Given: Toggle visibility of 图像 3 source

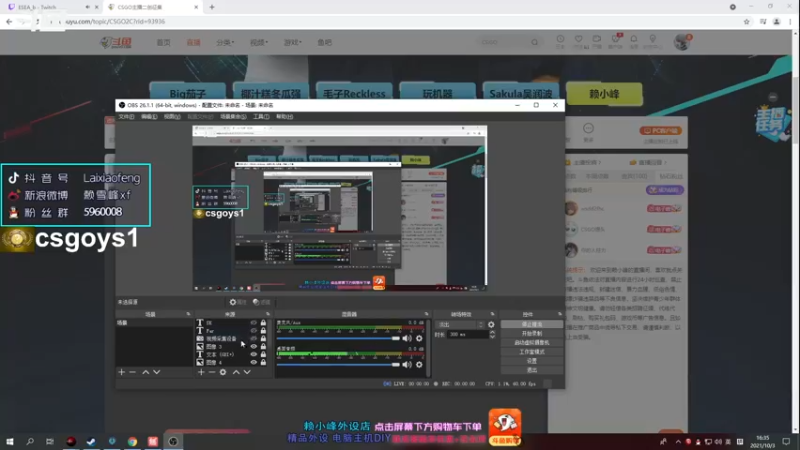Looking at the screenshot, I should [x=254, y=346].
